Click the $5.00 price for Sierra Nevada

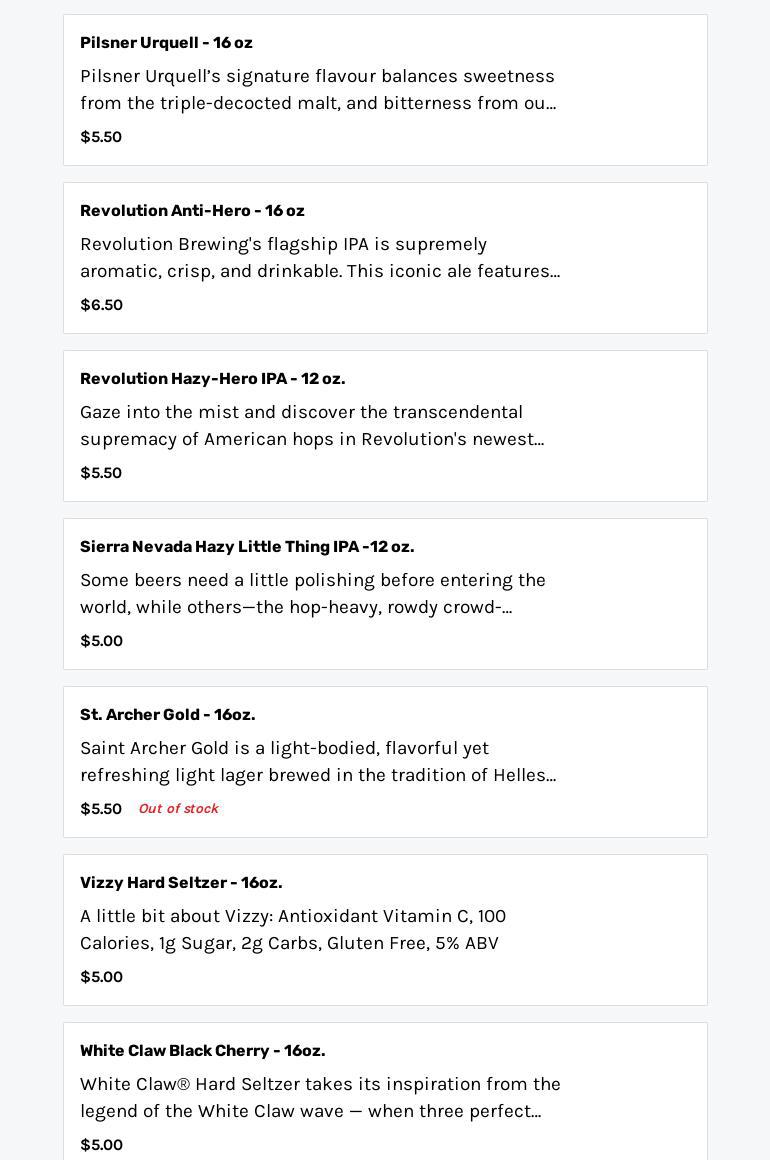tap(101, 641)
